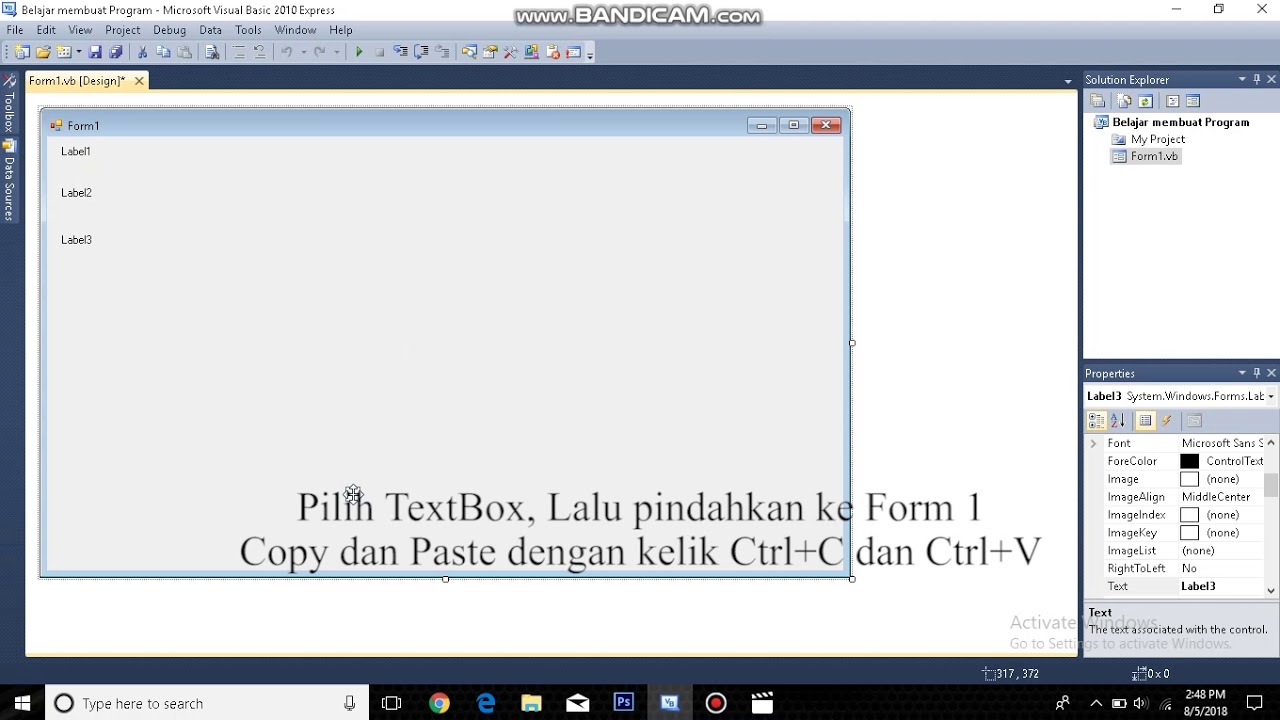The height and width of the screenshot is (720, 1280).
Task: Click the black ForeColor swatch
Action: click(1189, 461)
